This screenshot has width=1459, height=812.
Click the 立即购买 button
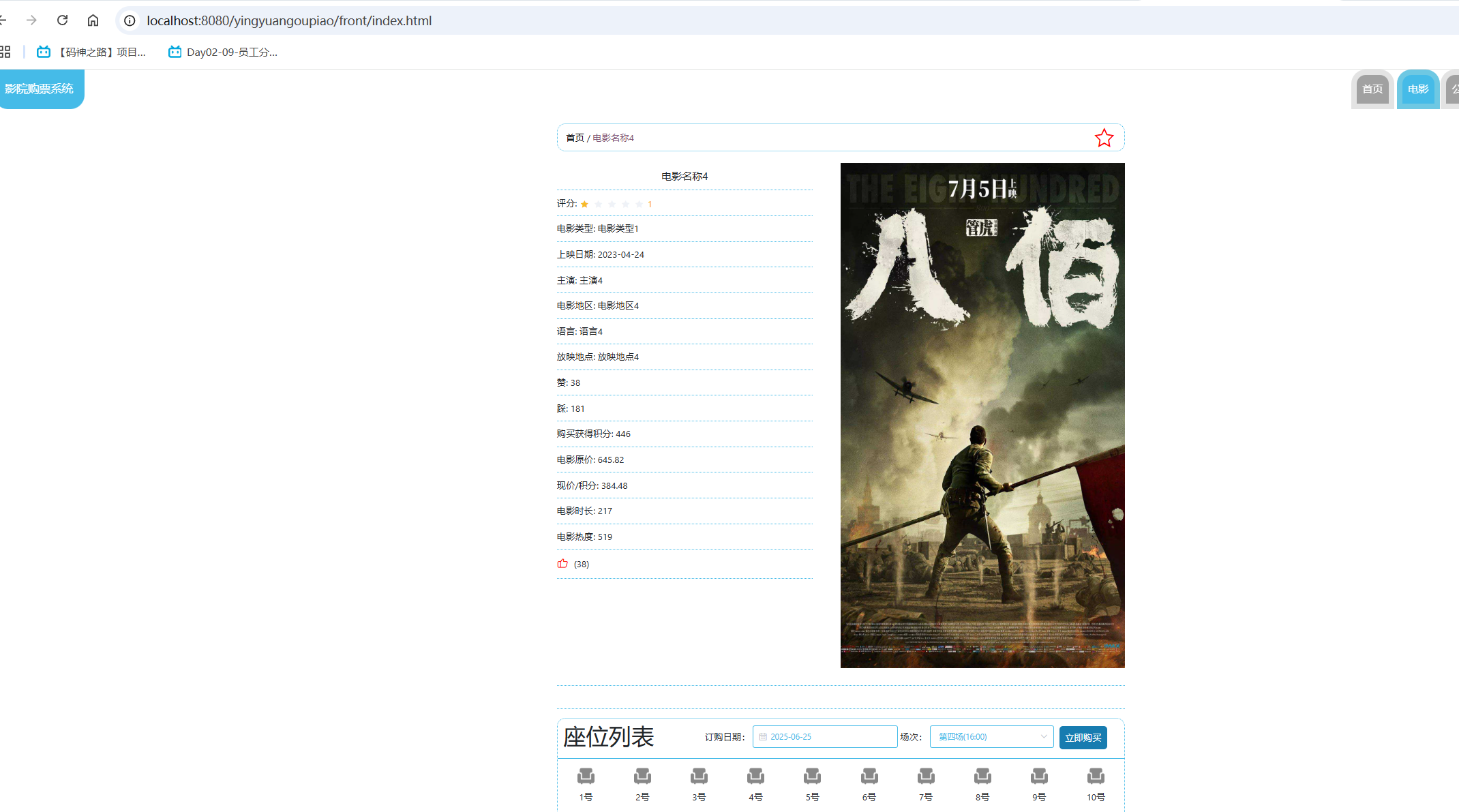tap(1083, 738)
